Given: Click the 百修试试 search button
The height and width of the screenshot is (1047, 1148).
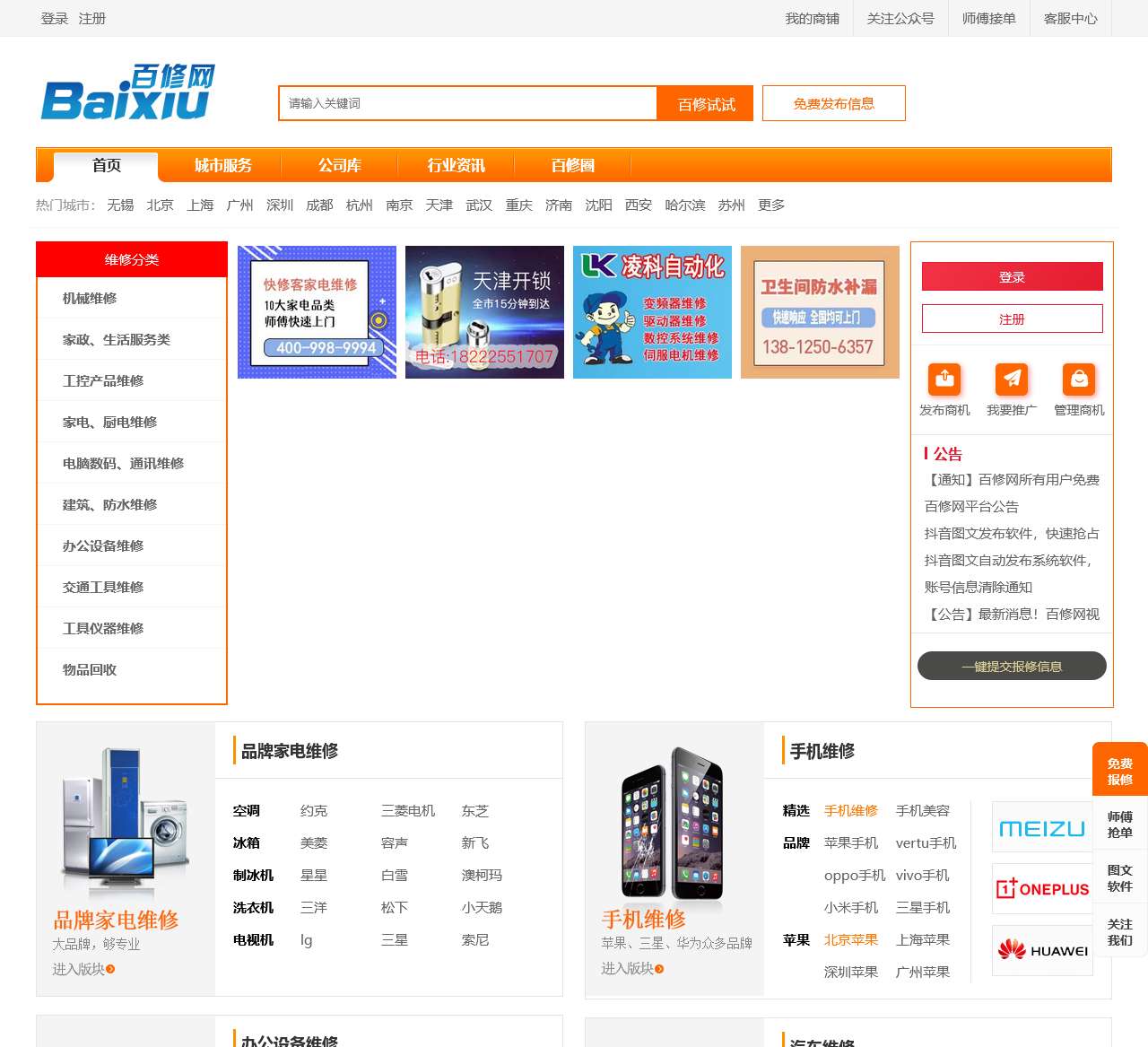Looking at the screenshot, I should (x=705, y=103).
